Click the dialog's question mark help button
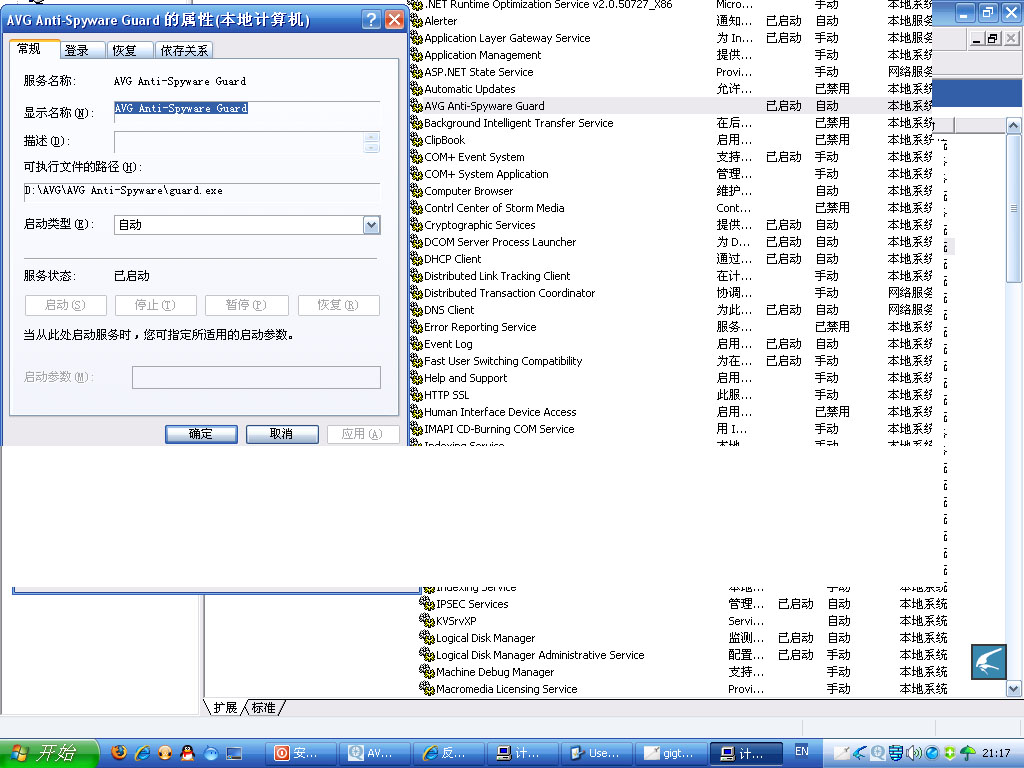 tap(371, 20)
